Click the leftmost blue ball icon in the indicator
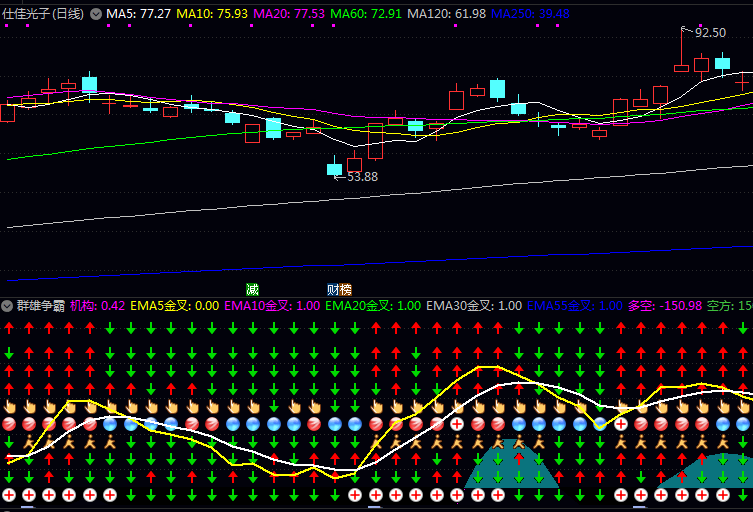Image resolution: width=753 pixels, height=512 pixels. tap(111, 424)
